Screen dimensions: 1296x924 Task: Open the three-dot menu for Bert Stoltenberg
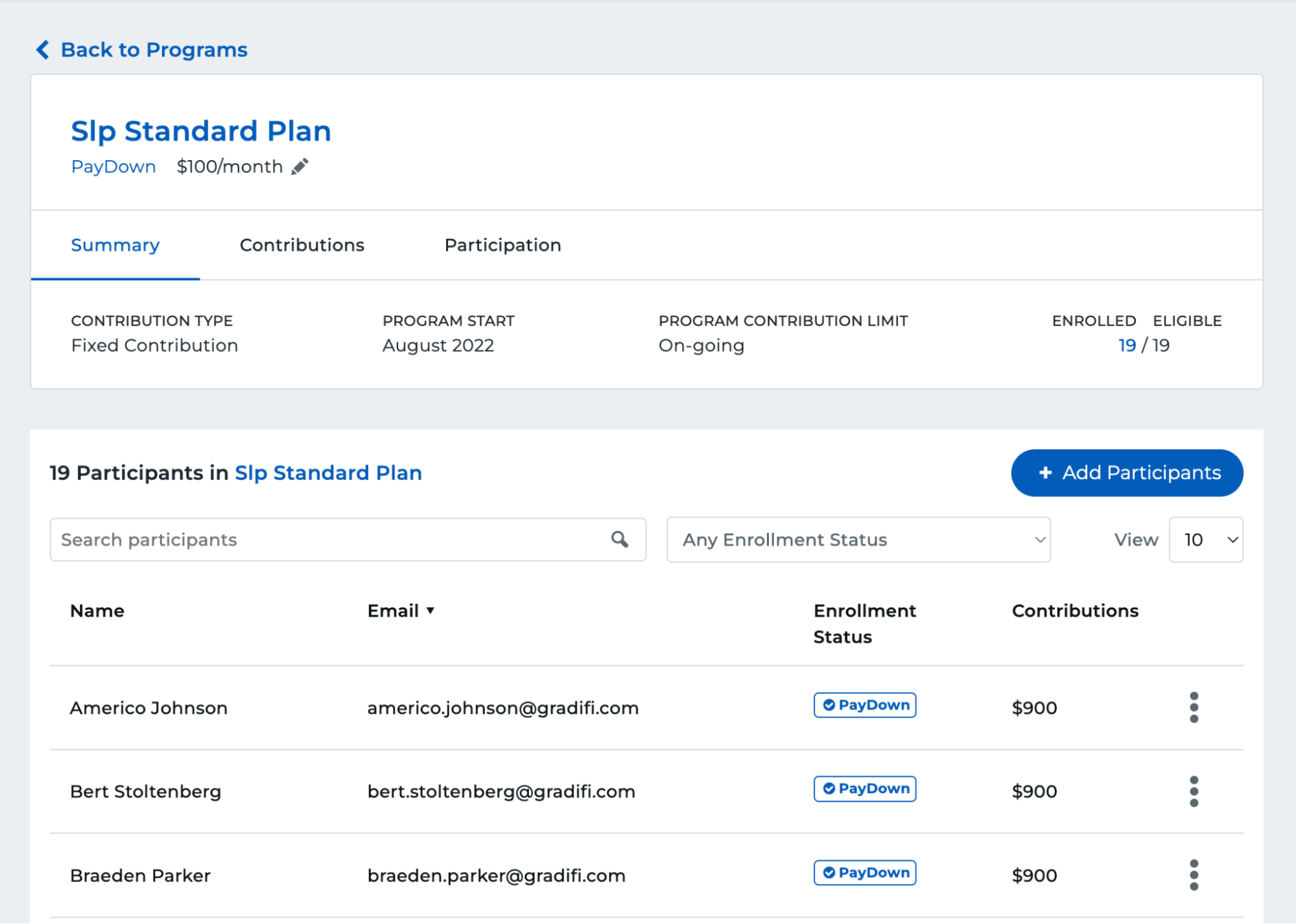pyautogui.click(x=1194, y=791)
